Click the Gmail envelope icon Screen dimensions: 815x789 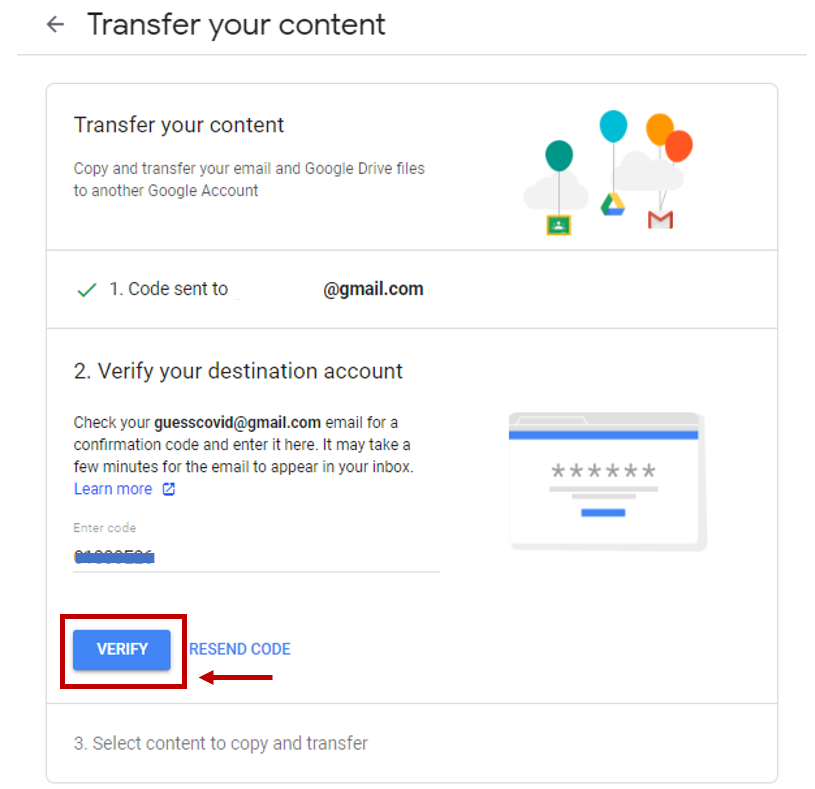660,219
